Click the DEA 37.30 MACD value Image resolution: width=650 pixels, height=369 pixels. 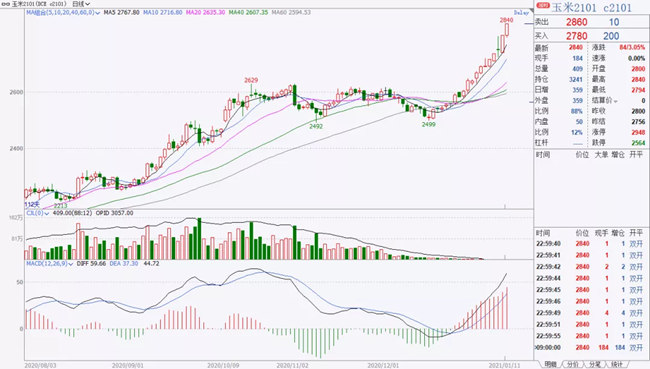(x=124, y=264)
